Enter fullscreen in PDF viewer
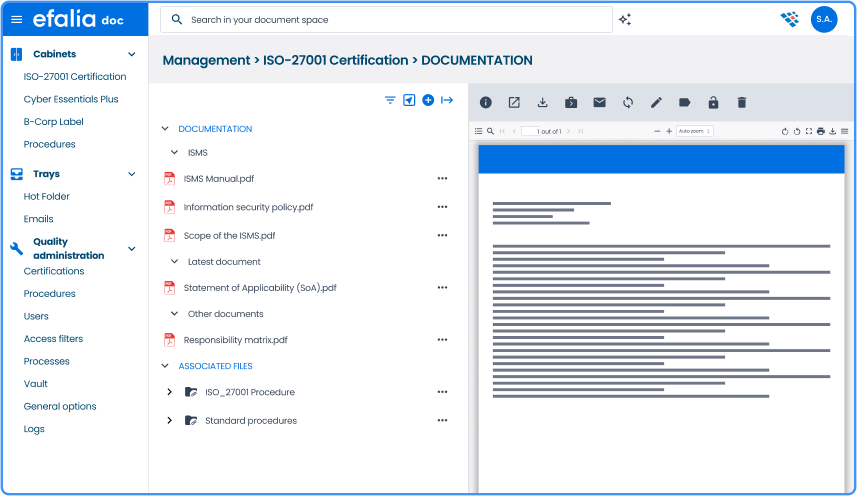Screen dimensions: 857x496 (x=808, y=131)
